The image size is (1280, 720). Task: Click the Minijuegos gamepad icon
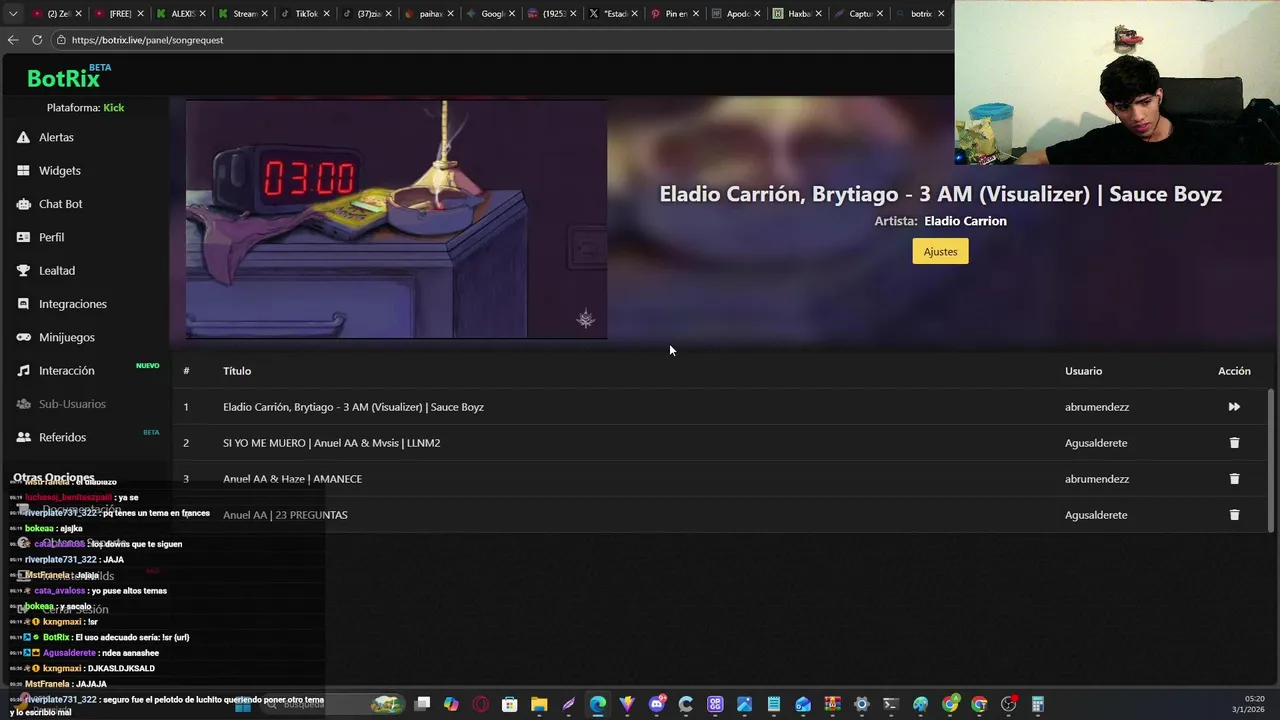tap(23, 337)
